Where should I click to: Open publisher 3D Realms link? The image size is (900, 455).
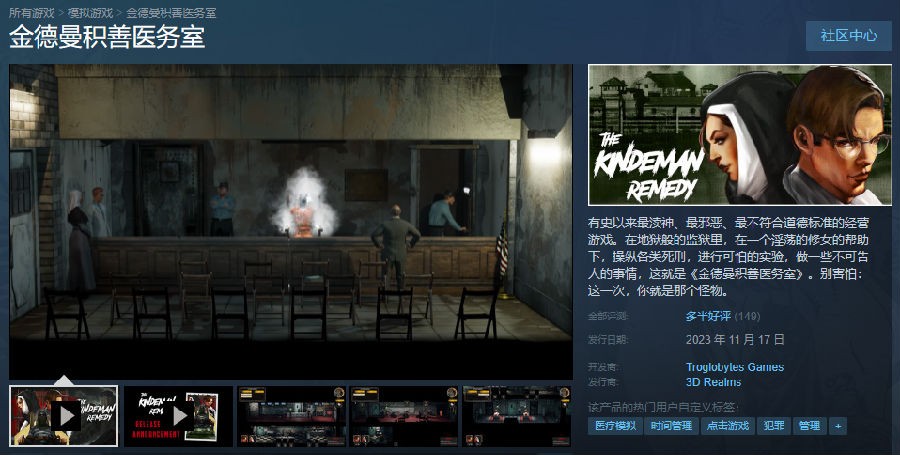pyautogui.click(x=713, y=382)
